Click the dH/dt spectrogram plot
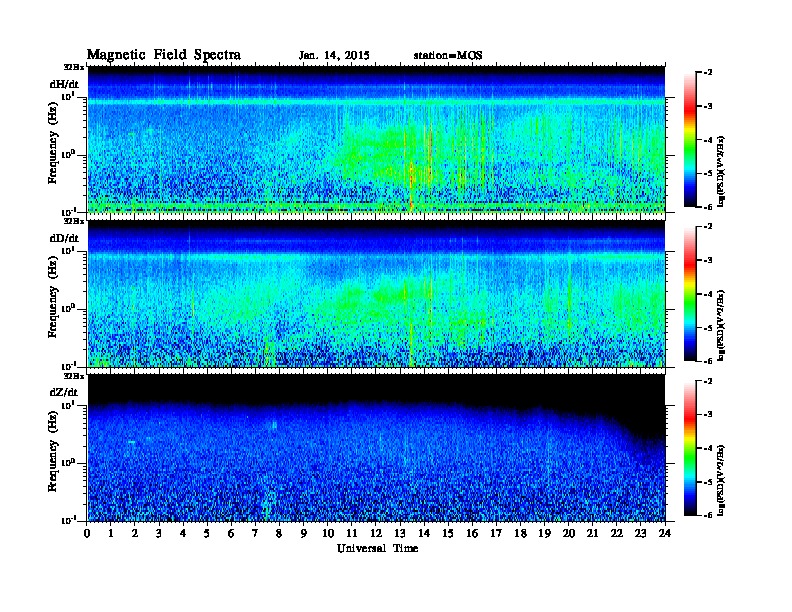The image size is (792, 612). 376,139
